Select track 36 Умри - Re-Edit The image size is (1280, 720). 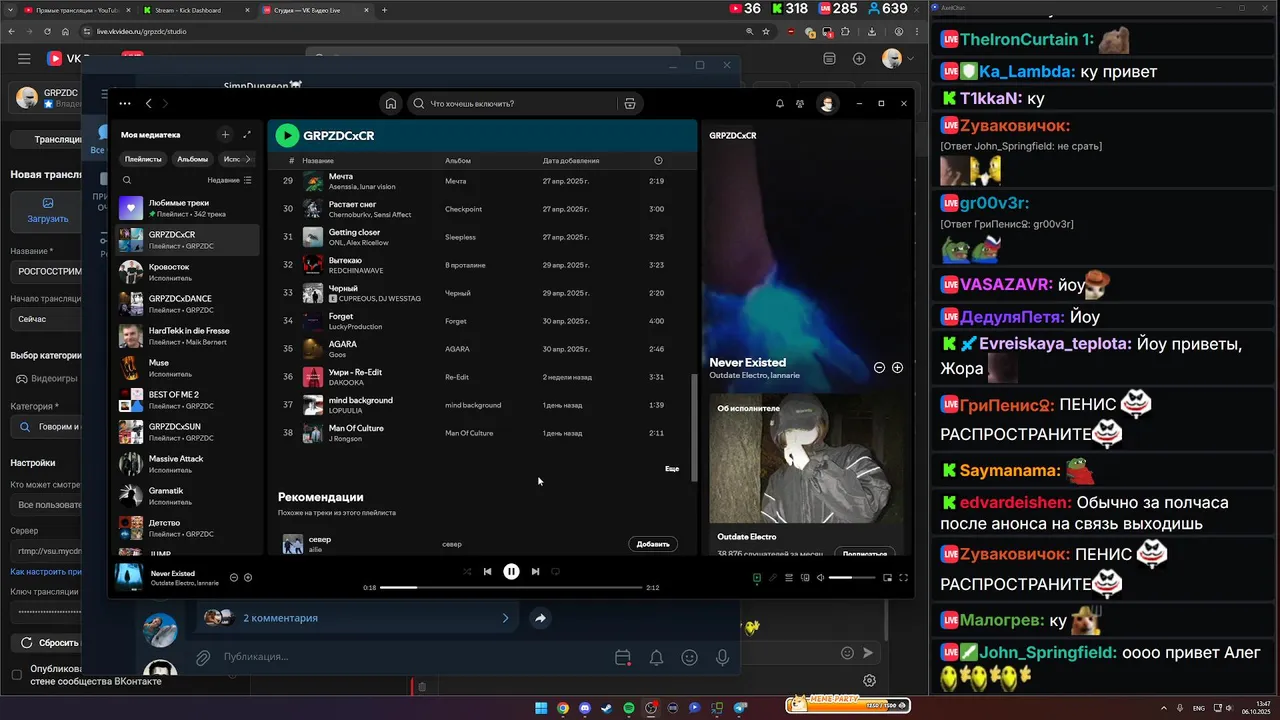[483, 377]
